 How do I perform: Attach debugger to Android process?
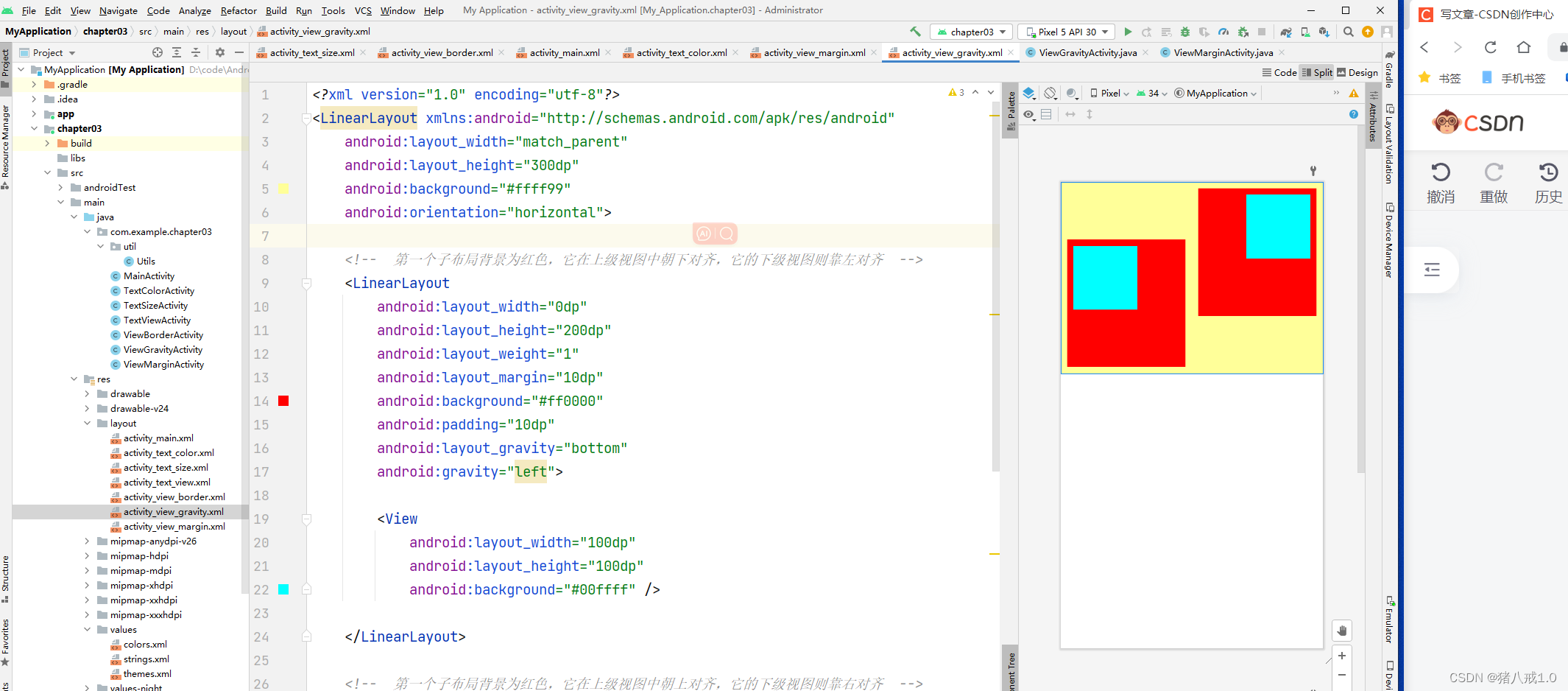pos(1243,32)
